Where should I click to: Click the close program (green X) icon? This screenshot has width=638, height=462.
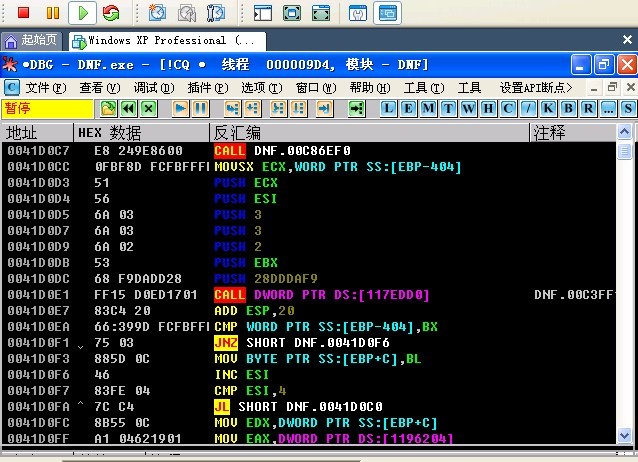click(149, 108)
